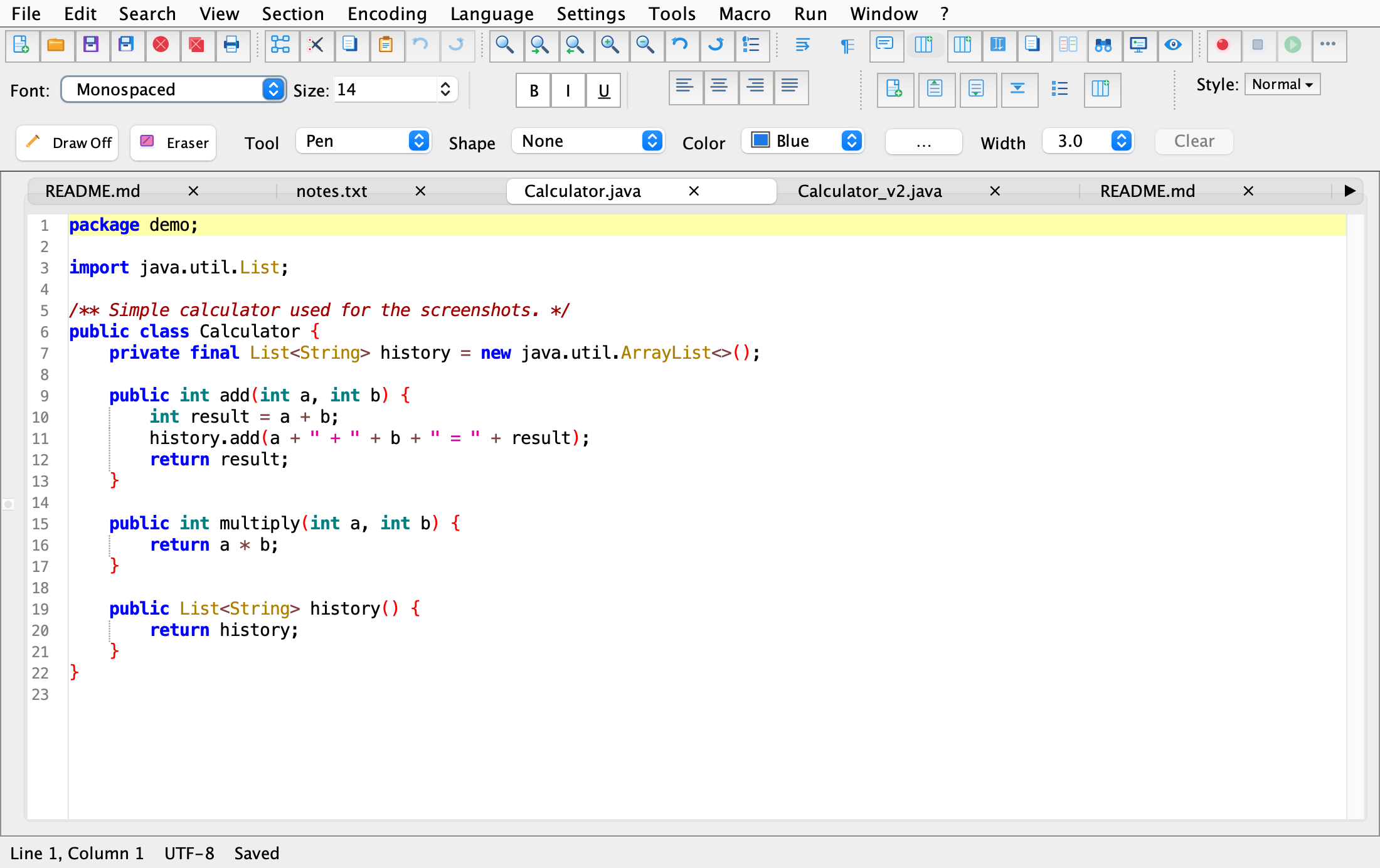
Task: Start macro recording with red button
Action: click(1223, 45)
